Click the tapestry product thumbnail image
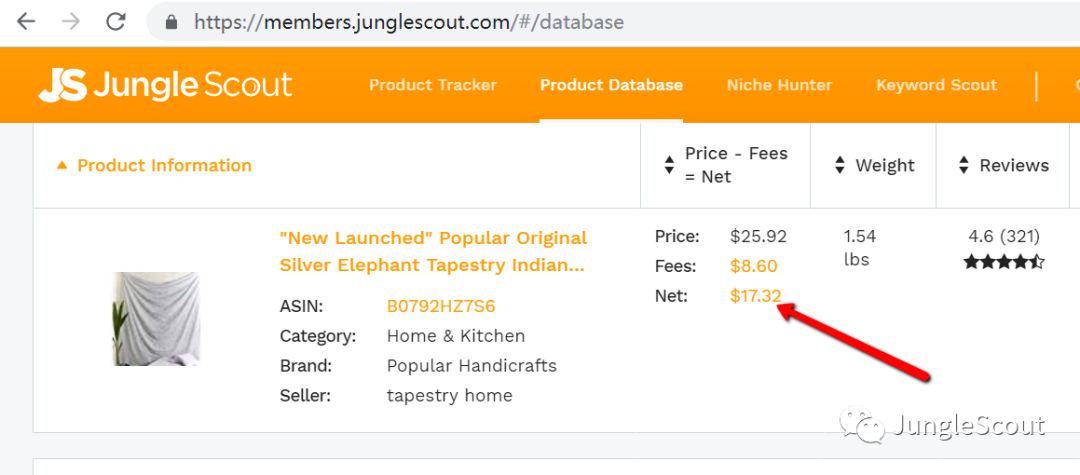The image size is (1080, 475). [x=156, y=318]
